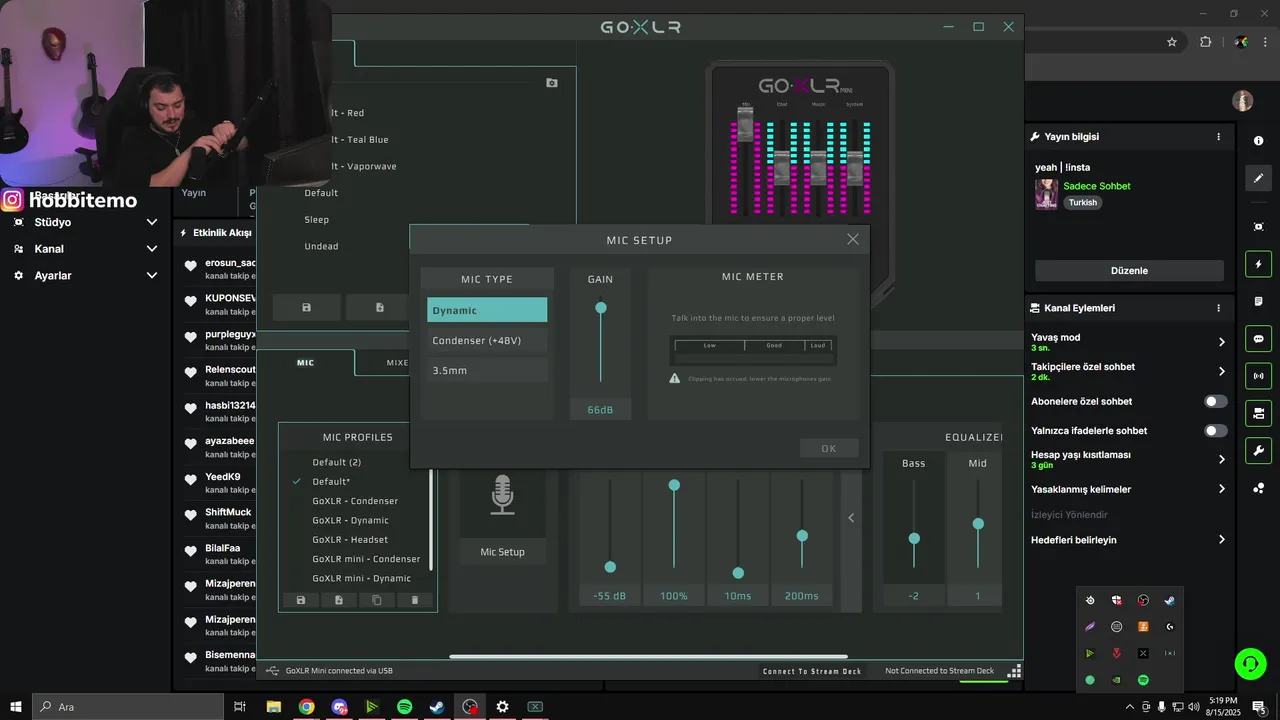Click the Sadece Sohbet category link
This screenshot has width=1280, height=720.
click(1097, 186)
